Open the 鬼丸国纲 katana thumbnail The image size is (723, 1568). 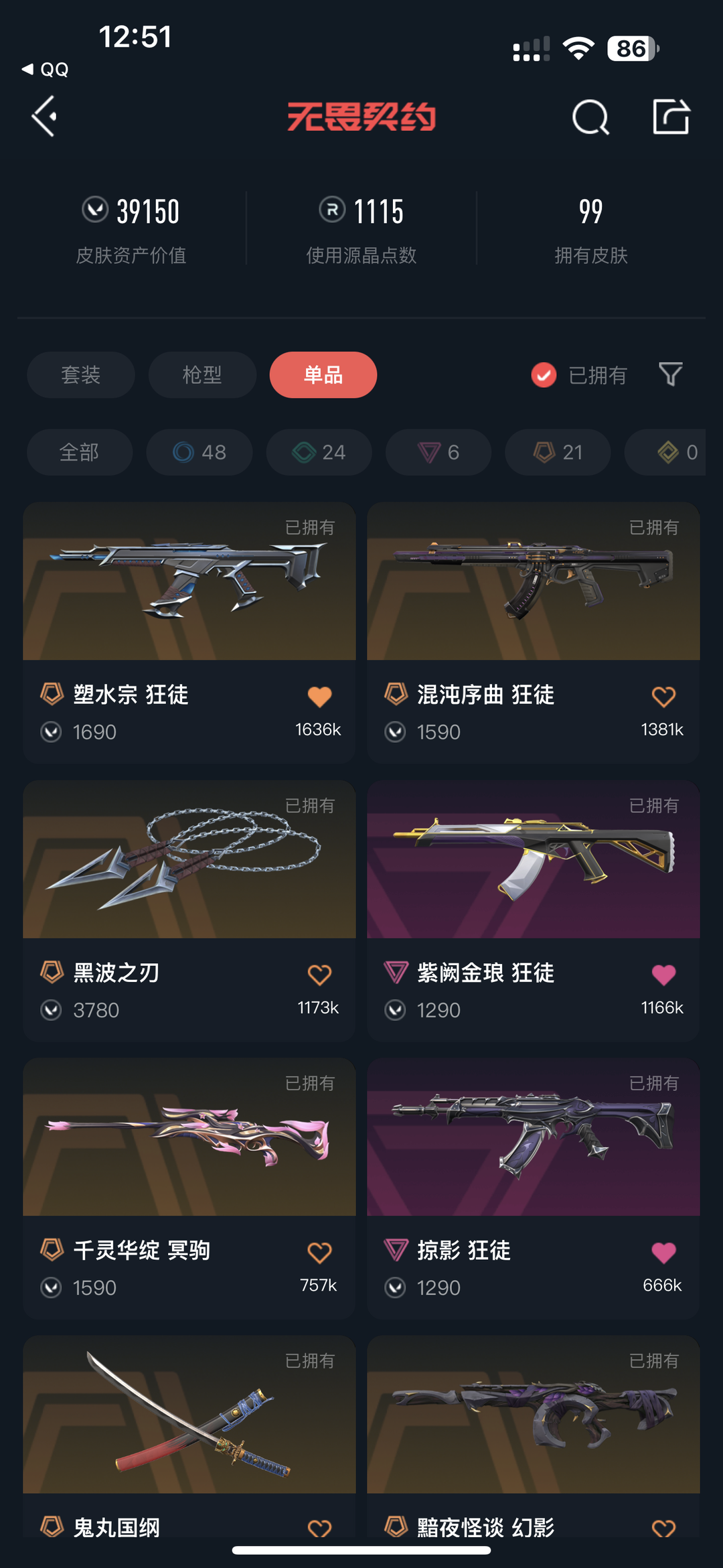pyautogui.click(x=189, y=1415)
